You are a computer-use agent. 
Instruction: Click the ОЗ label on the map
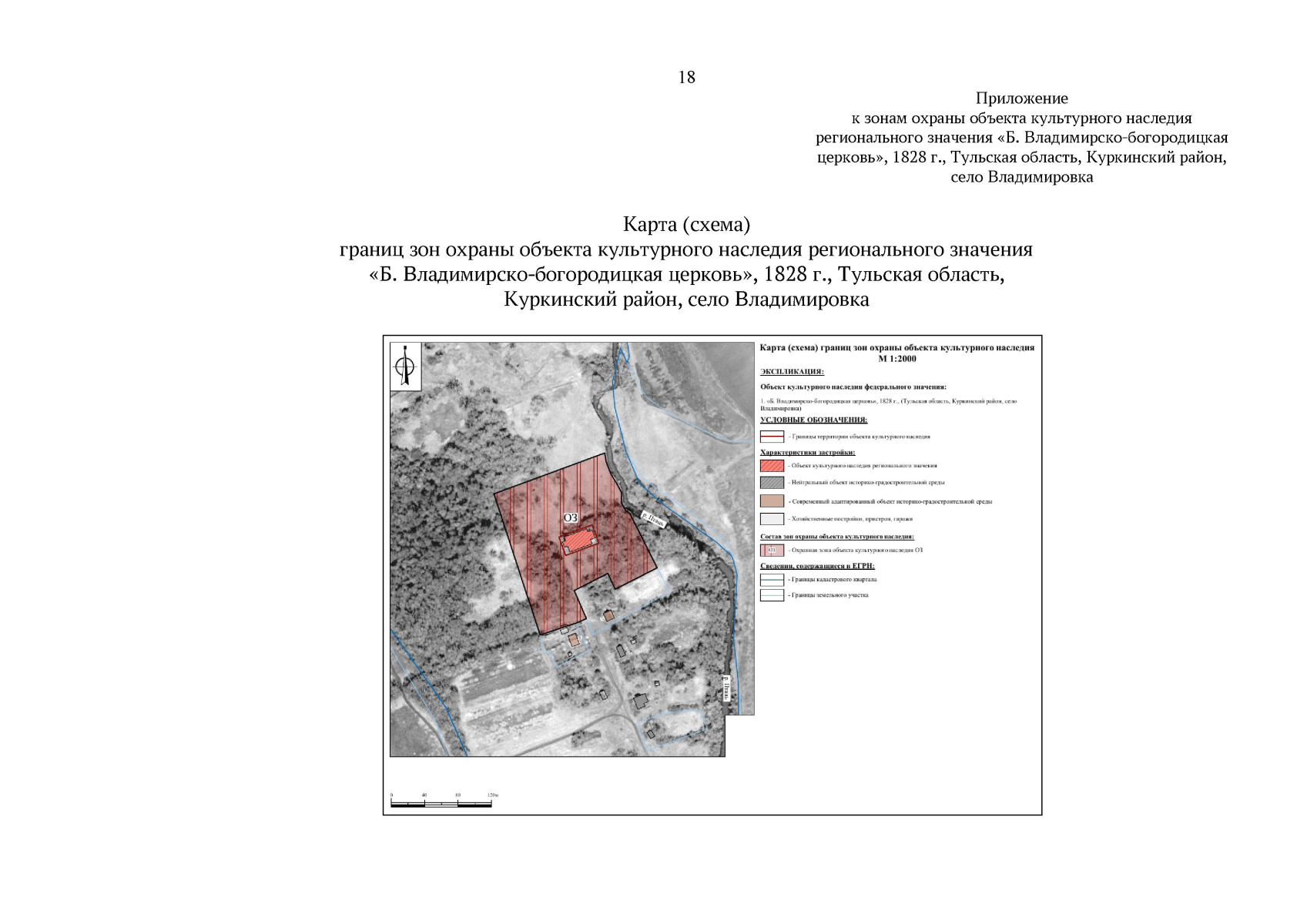(570, 518)
